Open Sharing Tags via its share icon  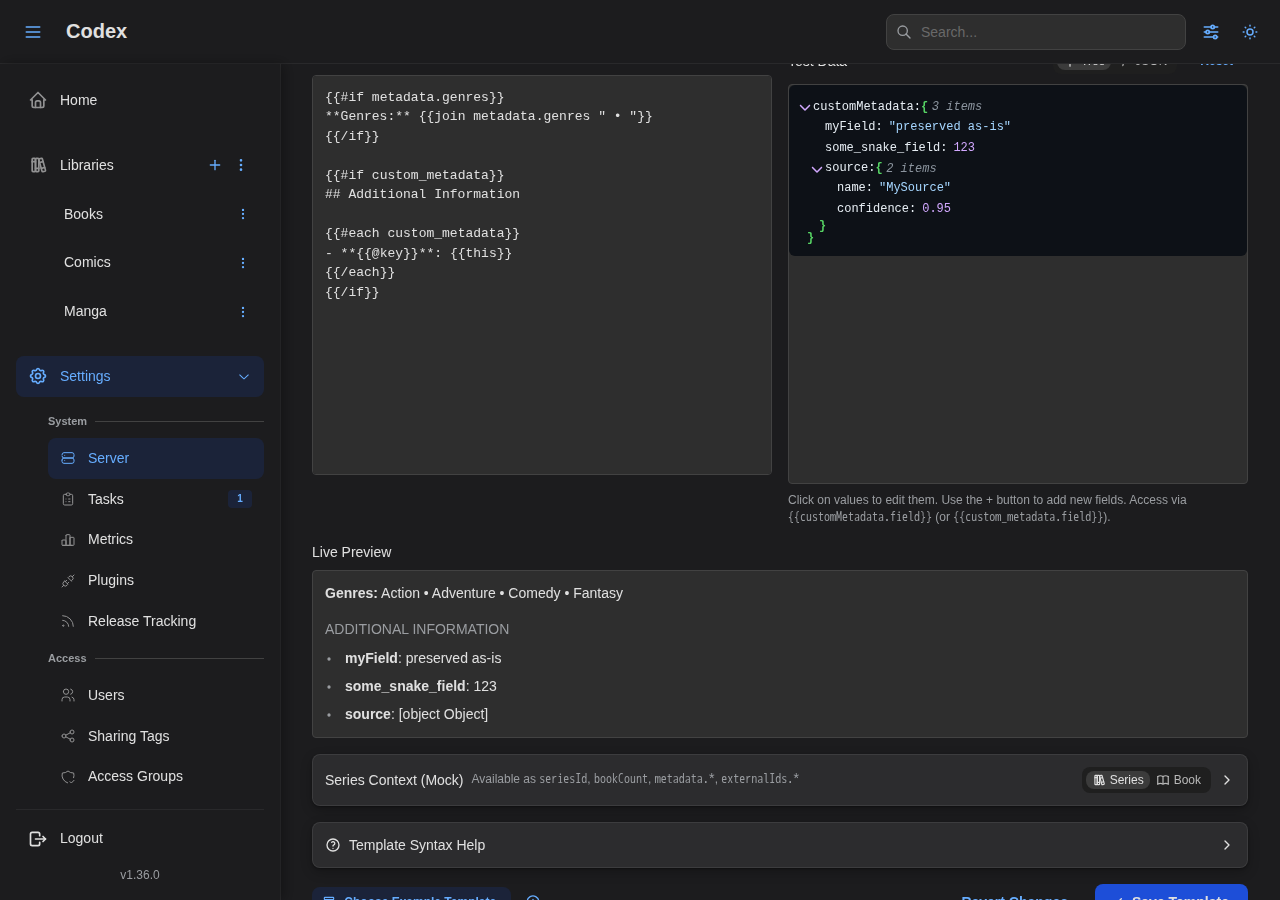tap(68, 736)
